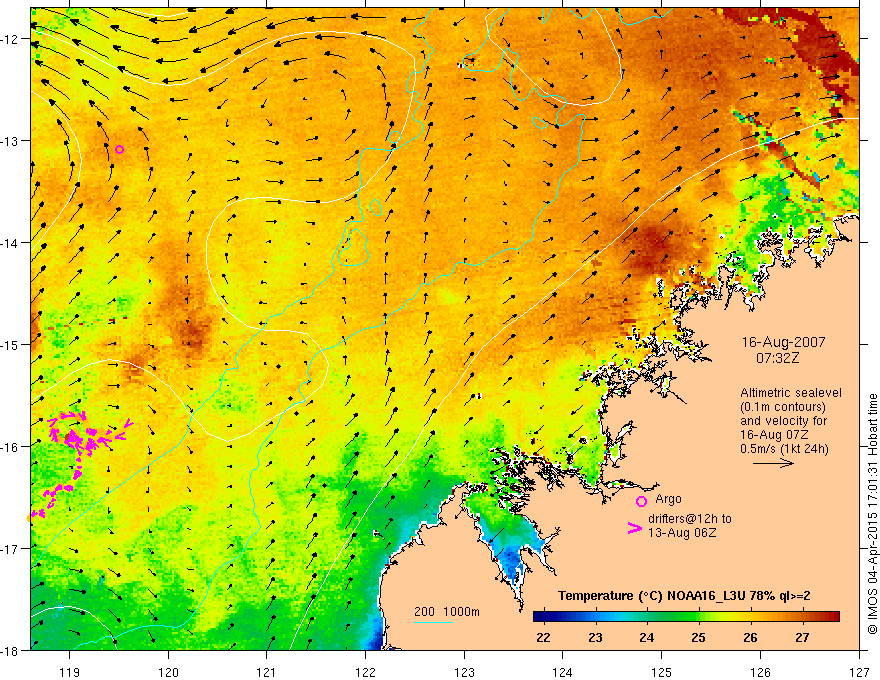
Task: Click the '200 1000m' bathymetry label
Action: (x=447, y=612)
